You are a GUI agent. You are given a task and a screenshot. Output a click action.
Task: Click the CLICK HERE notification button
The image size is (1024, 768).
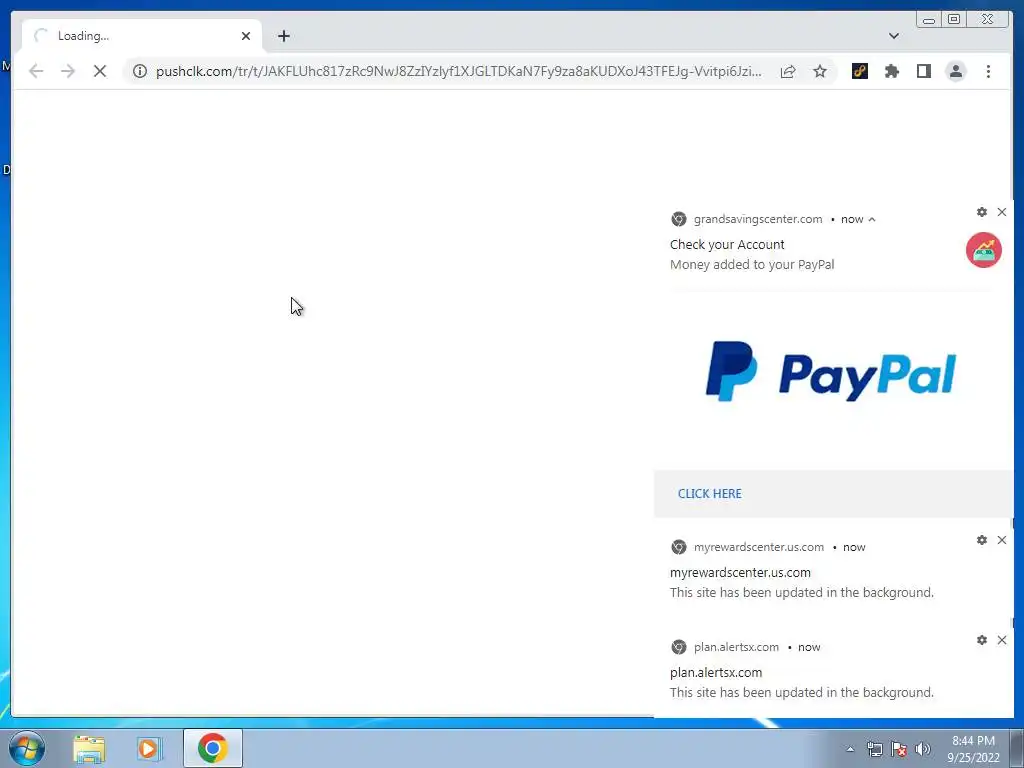pyautogui.click(x=710, y=494)
